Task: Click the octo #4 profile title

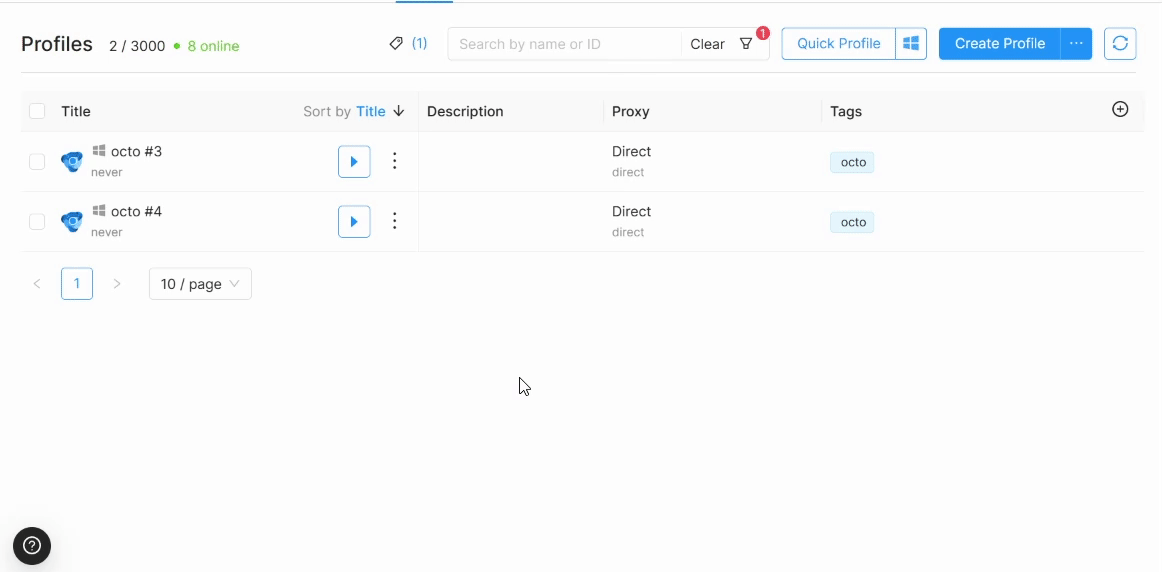Action: [136, 211]
